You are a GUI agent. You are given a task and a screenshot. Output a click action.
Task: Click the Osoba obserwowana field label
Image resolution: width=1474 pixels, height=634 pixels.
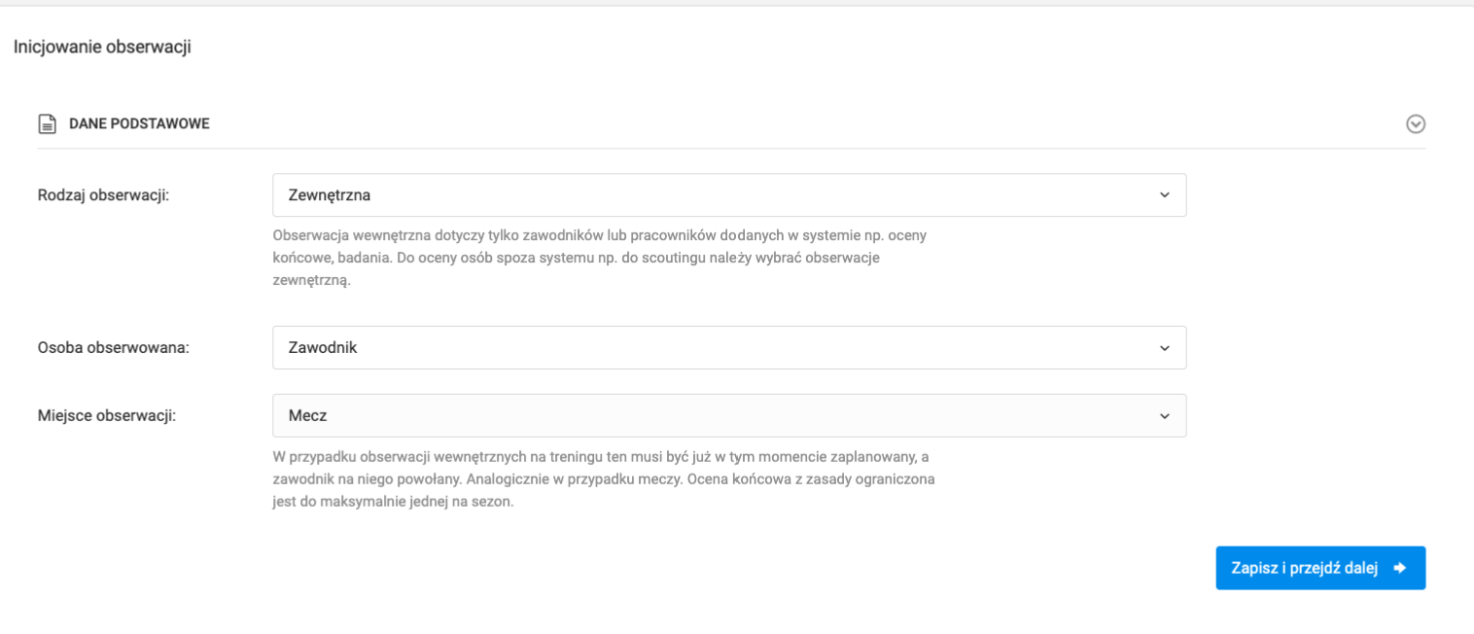point(113,348)
